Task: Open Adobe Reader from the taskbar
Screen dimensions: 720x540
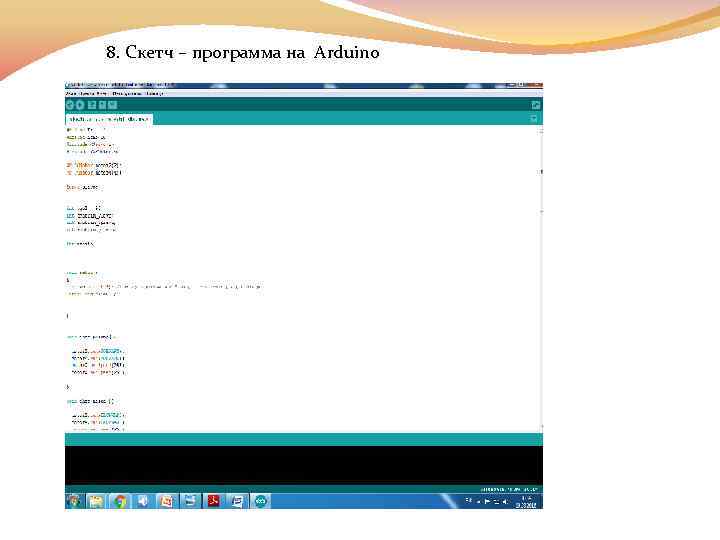Action: [213, 501]
